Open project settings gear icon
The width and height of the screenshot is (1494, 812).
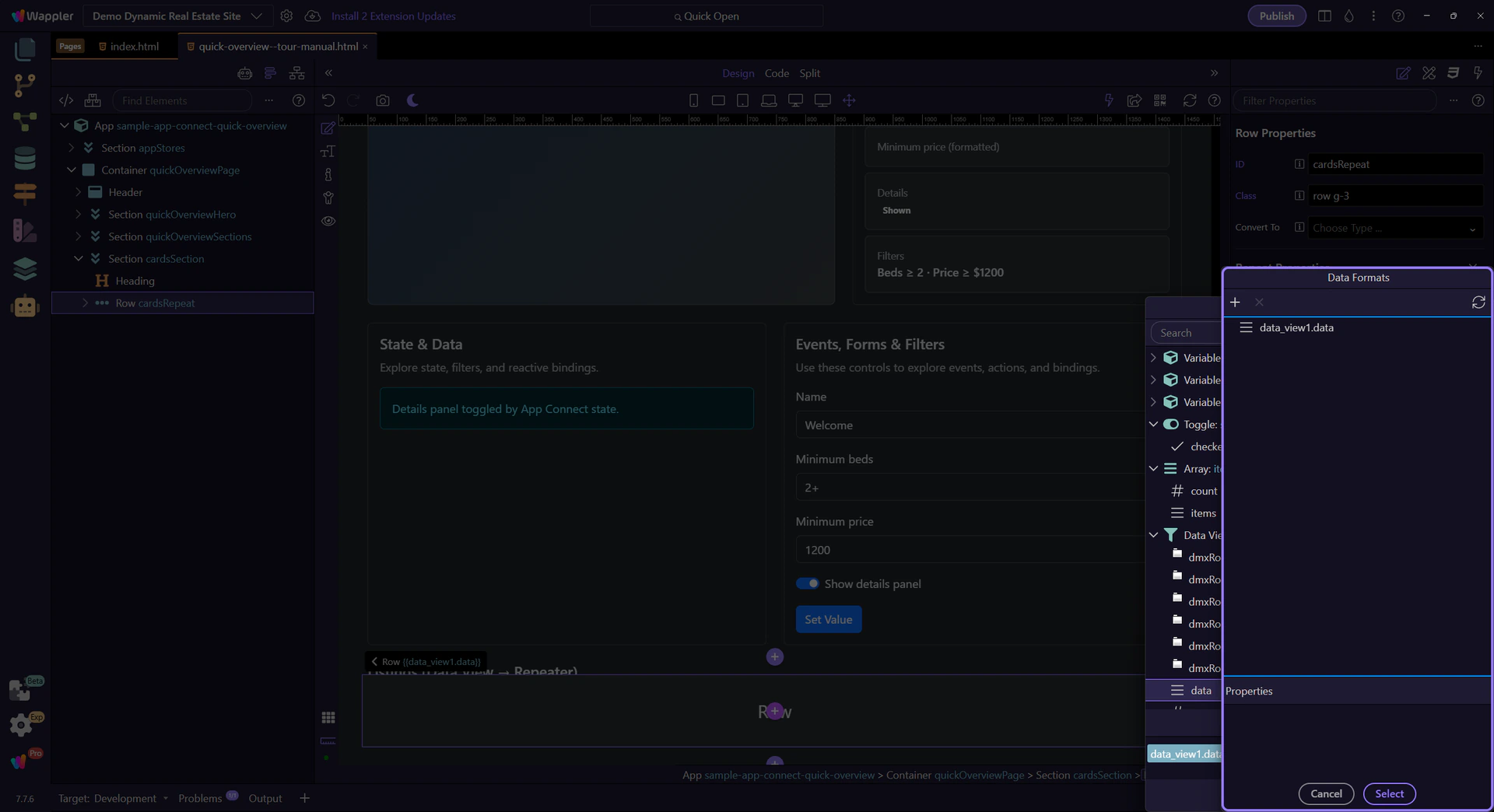(286, 16)
